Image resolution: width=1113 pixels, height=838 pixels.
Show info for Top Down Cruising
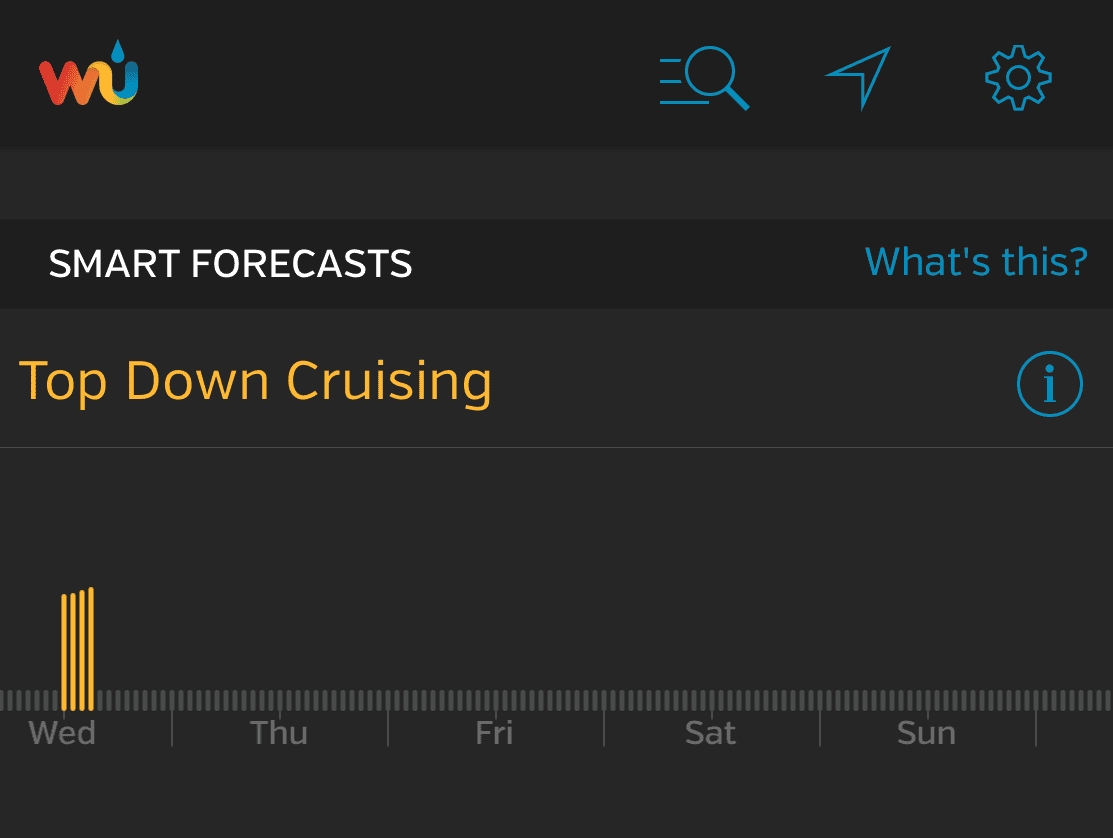[1049, 384]
